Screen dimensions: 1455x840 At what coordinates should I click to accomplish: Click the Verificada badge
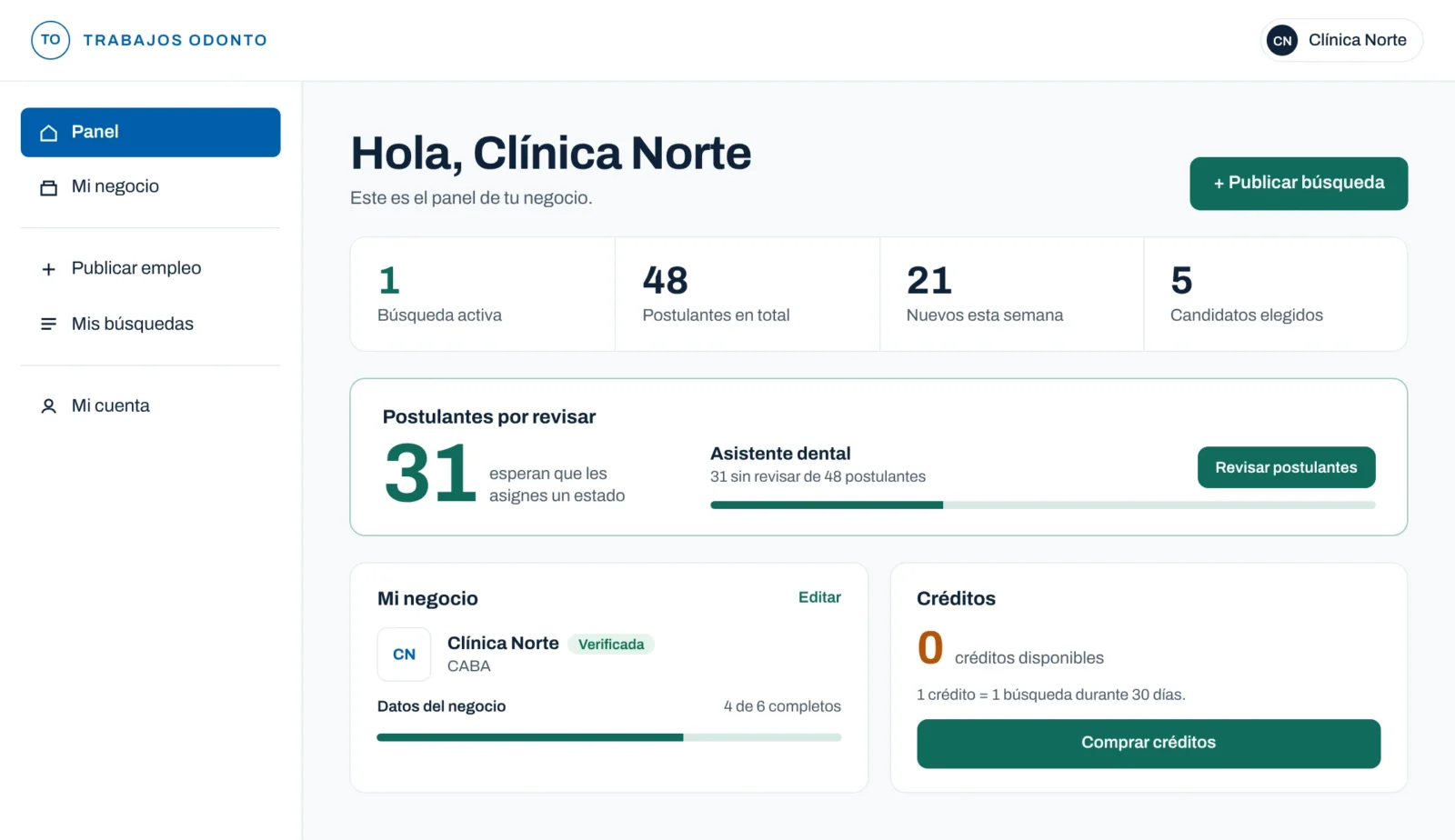coord(611,645)
